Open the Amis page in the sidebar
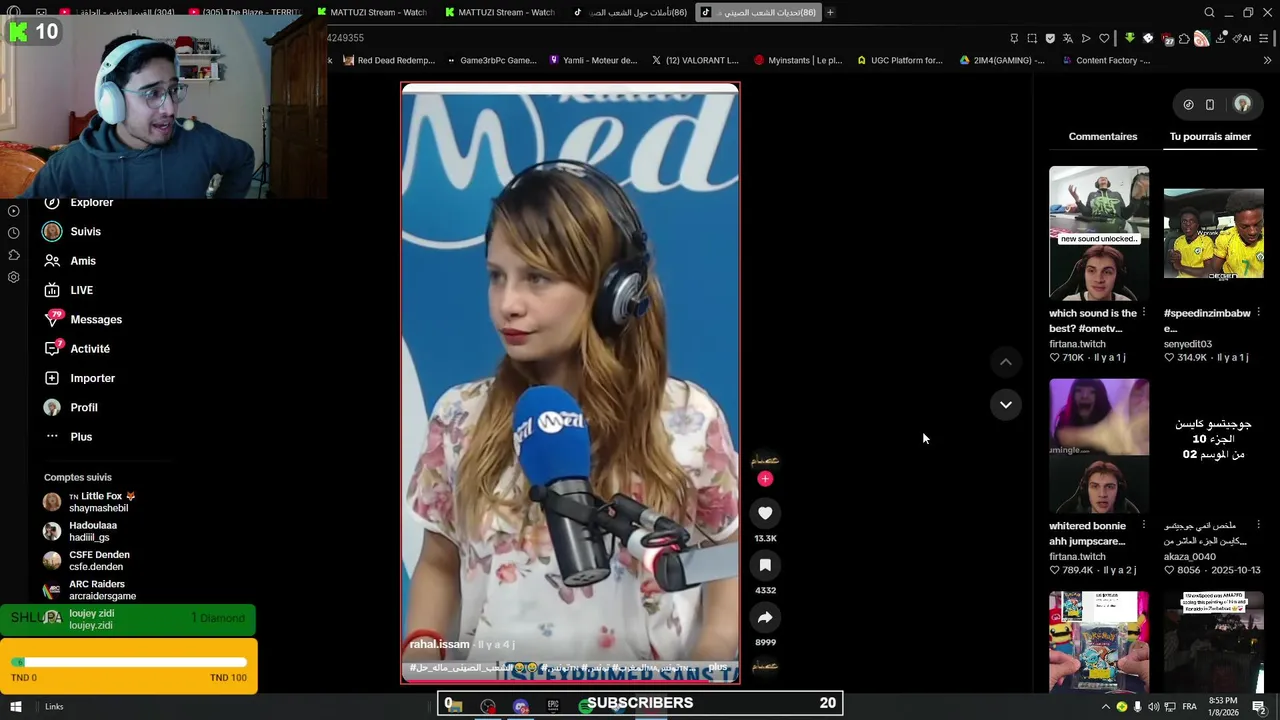Image resolution: width=1280 pixels, height=720 pixels. point(70,261)
